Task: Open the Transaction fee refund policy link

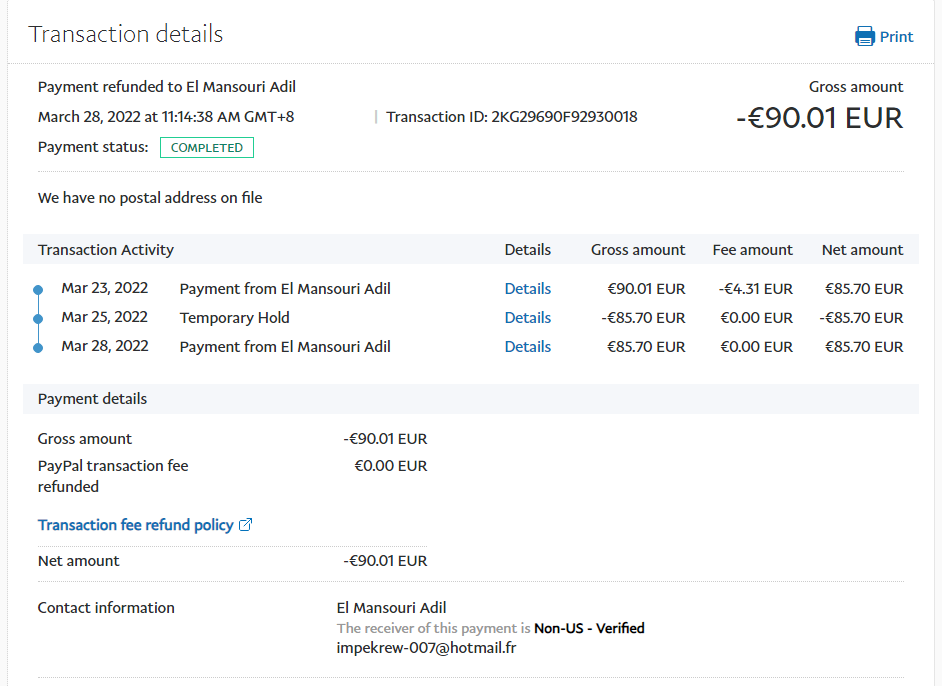Action: [135, 525]
